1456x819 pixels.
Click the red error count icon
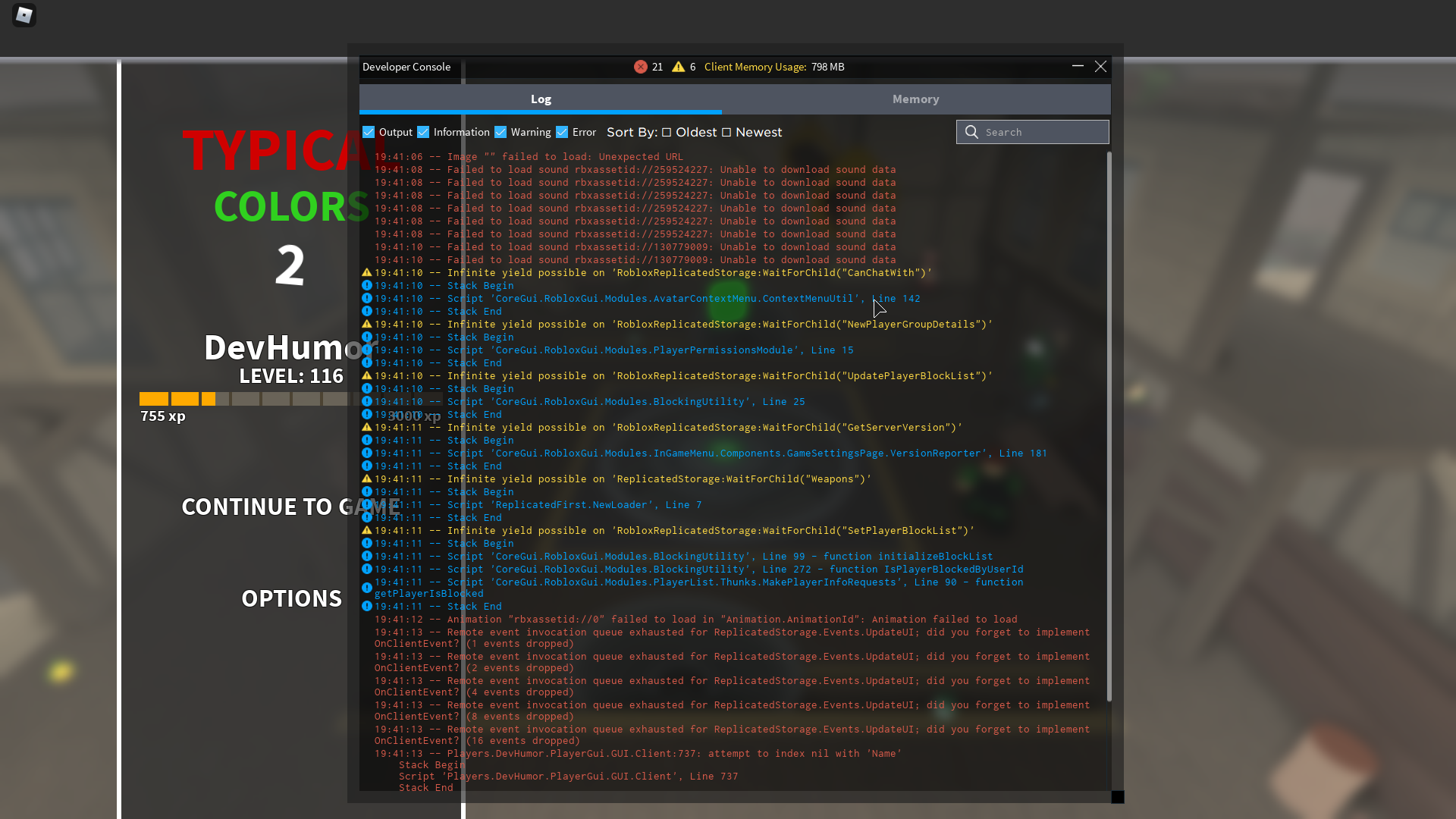tap(641, 67)
